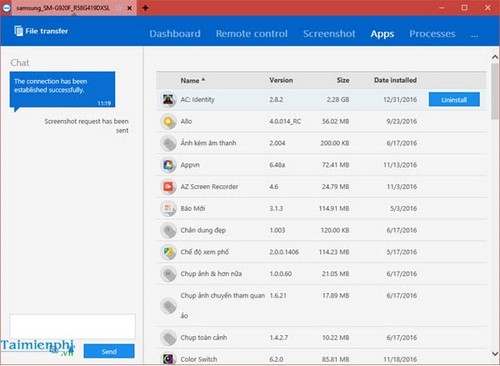This screenshot has width=500, height=366.
Task: Go to the Processes tab
Action: coord(432,34)
